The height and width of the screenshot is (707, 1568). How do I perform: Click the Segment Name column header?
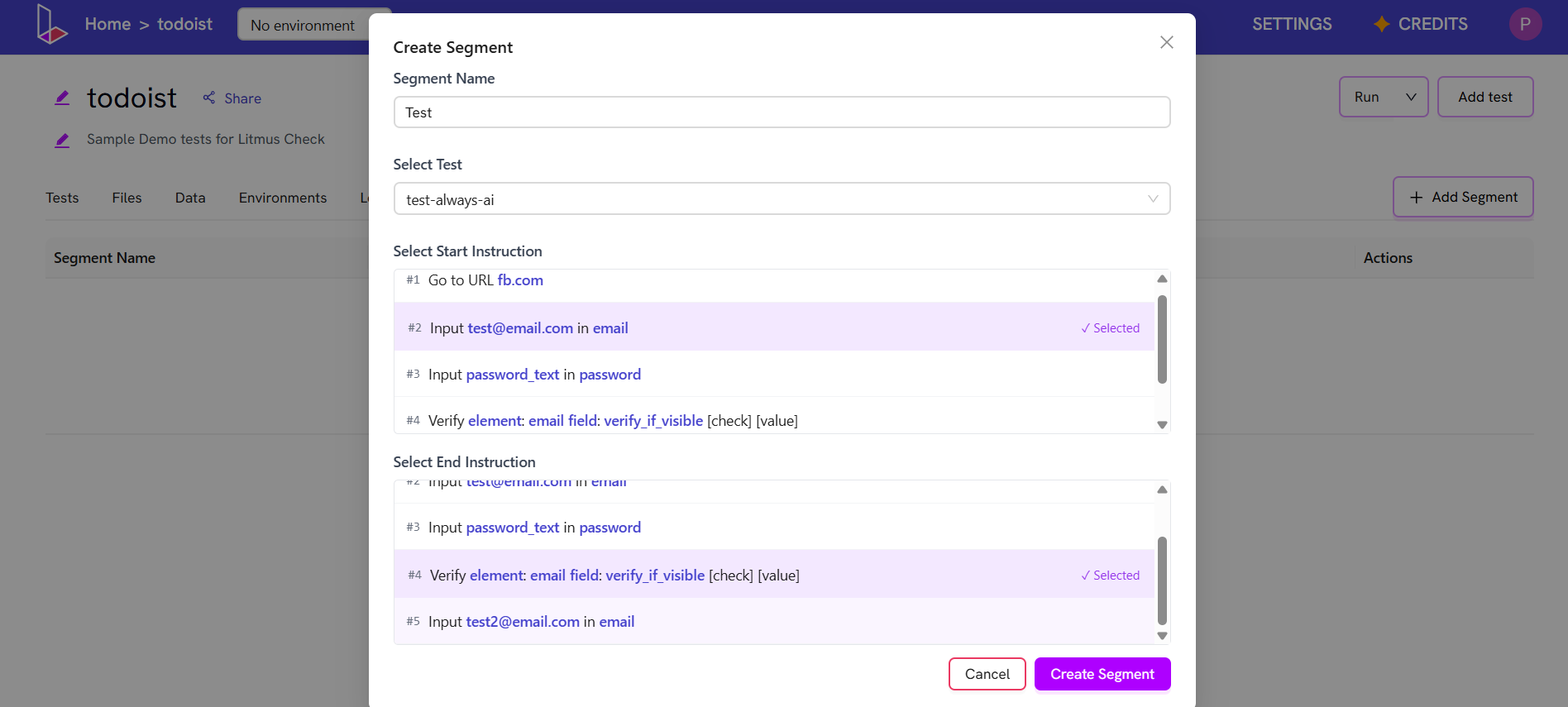pyautogui.click(x=104, y=258)
